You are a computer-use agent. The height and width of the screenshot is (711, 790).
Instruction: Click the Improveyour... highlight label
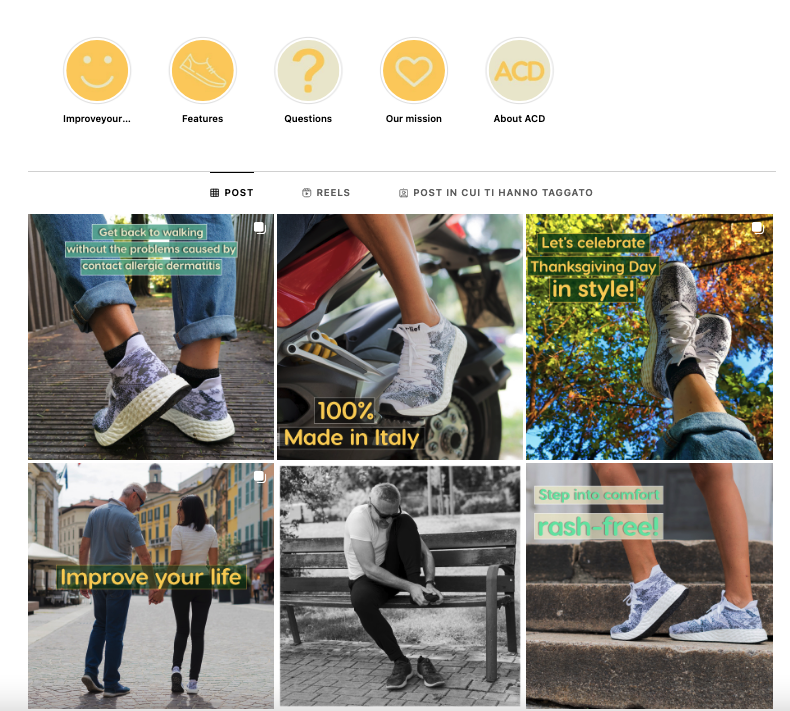click(97, 119)
